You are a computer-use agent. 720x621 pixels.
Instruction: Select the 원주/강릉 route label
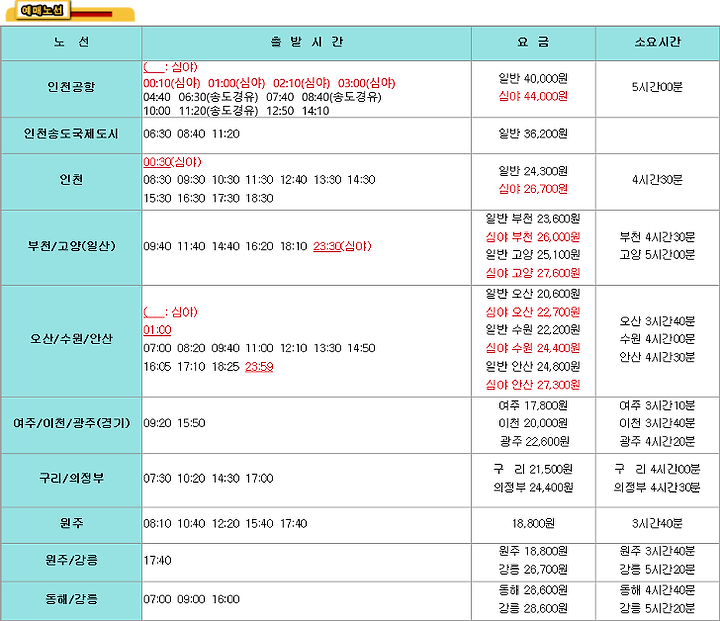(x=71, y=560)
